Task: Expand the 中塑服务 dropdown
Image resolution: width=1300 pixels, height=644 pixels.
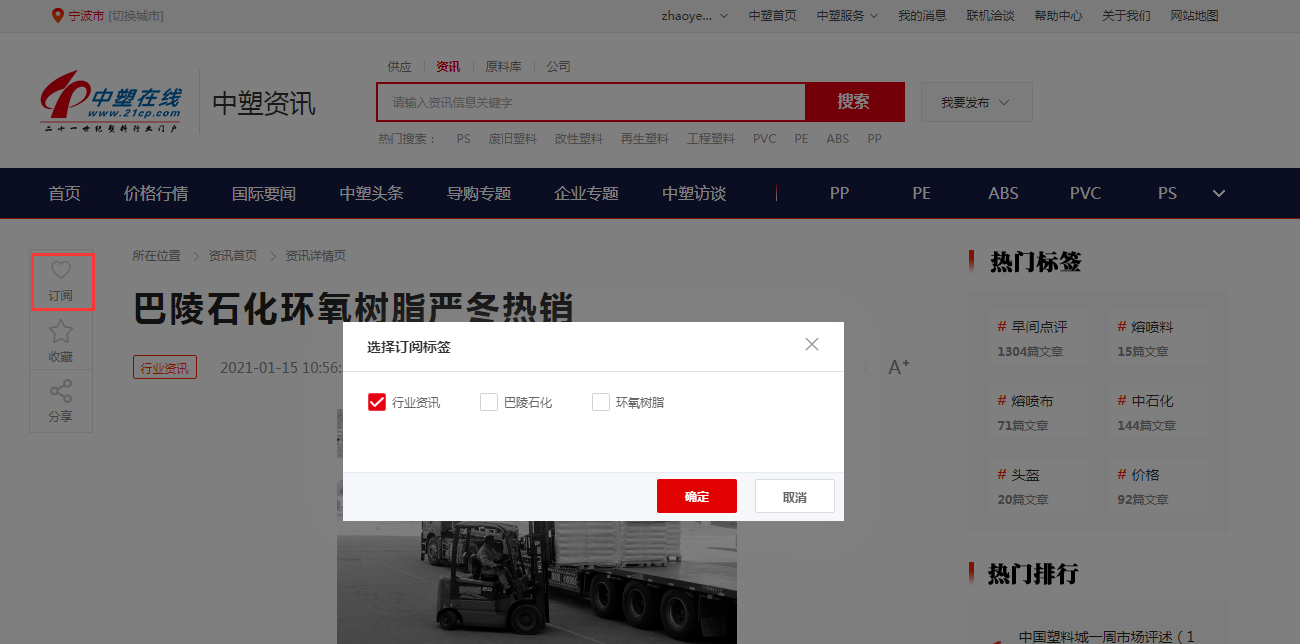Action: 847,16
